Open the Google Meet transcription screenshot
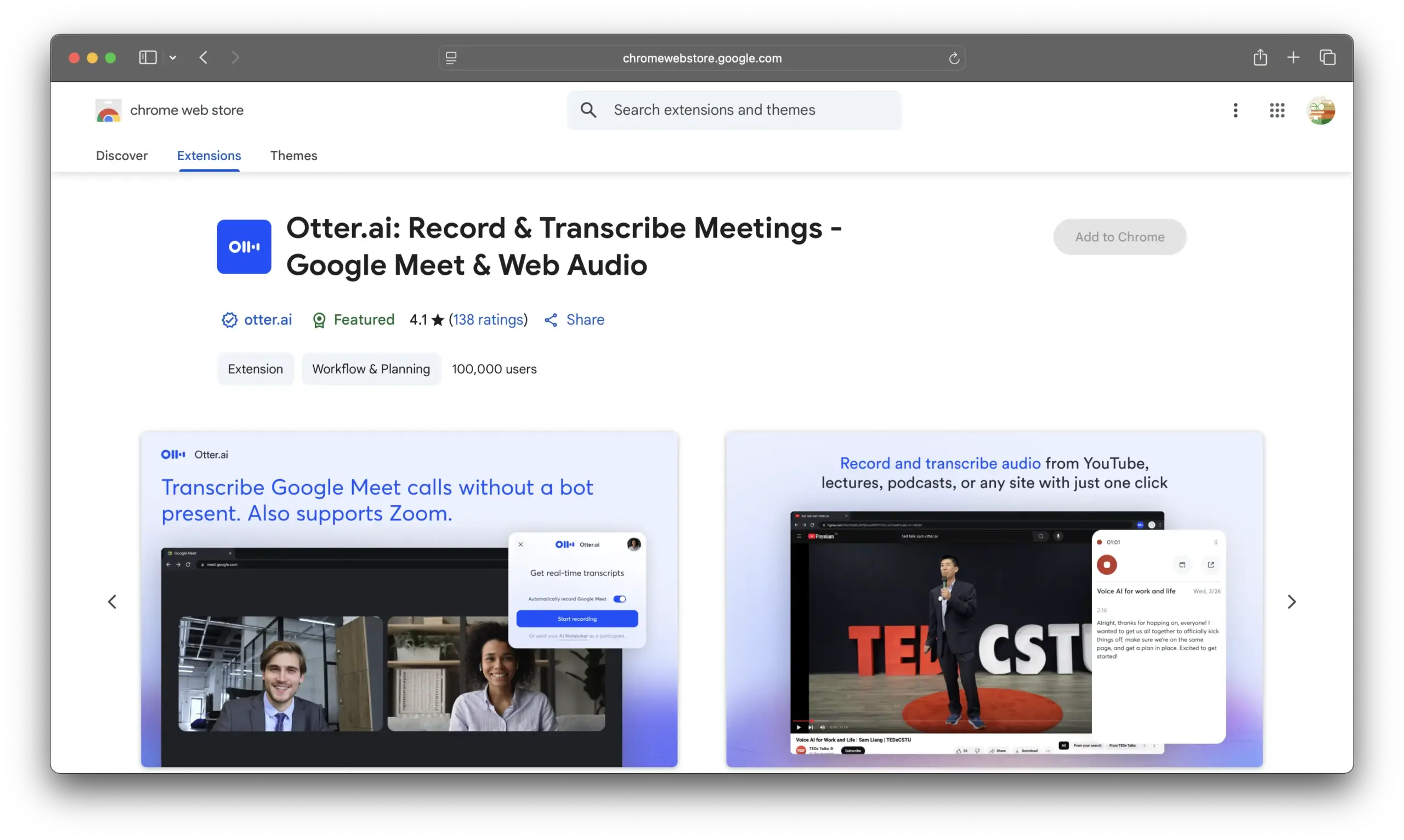The image size is (1404, 840). (409, 599)
